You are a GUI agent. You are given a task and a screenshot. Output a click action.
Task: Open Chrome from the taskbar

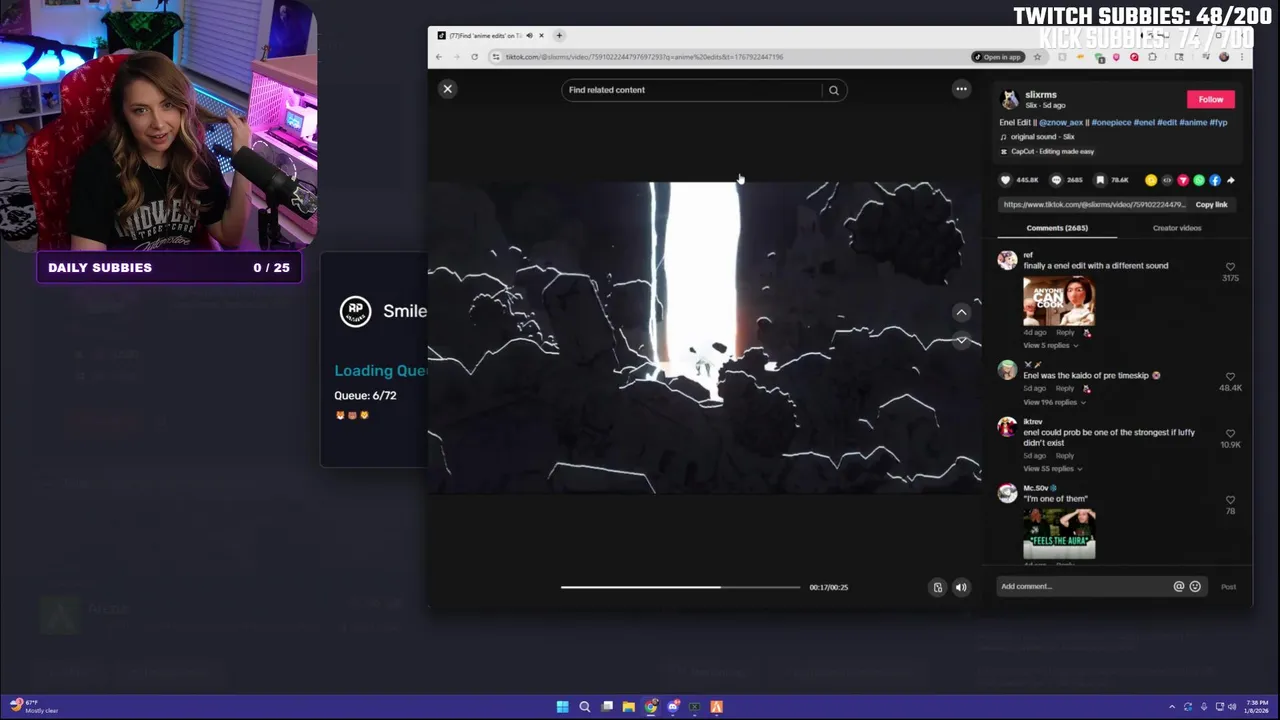click(651, 707)
